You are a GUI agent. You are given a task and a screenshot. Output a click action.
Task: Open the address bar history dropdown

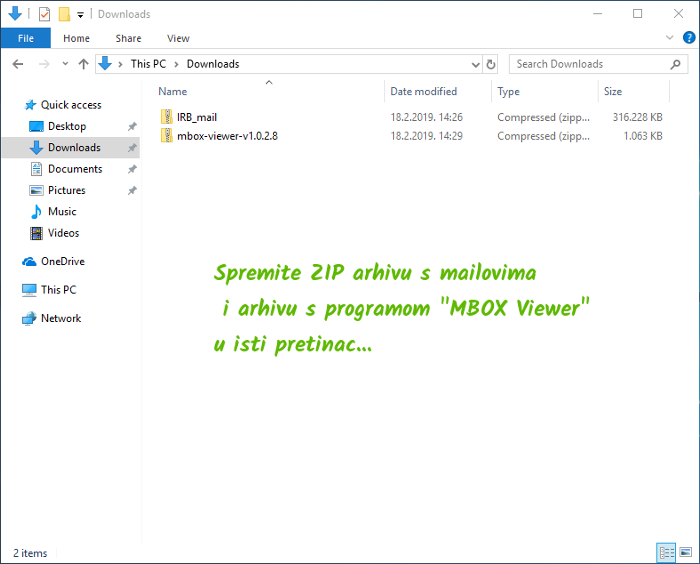click(474, 64)
